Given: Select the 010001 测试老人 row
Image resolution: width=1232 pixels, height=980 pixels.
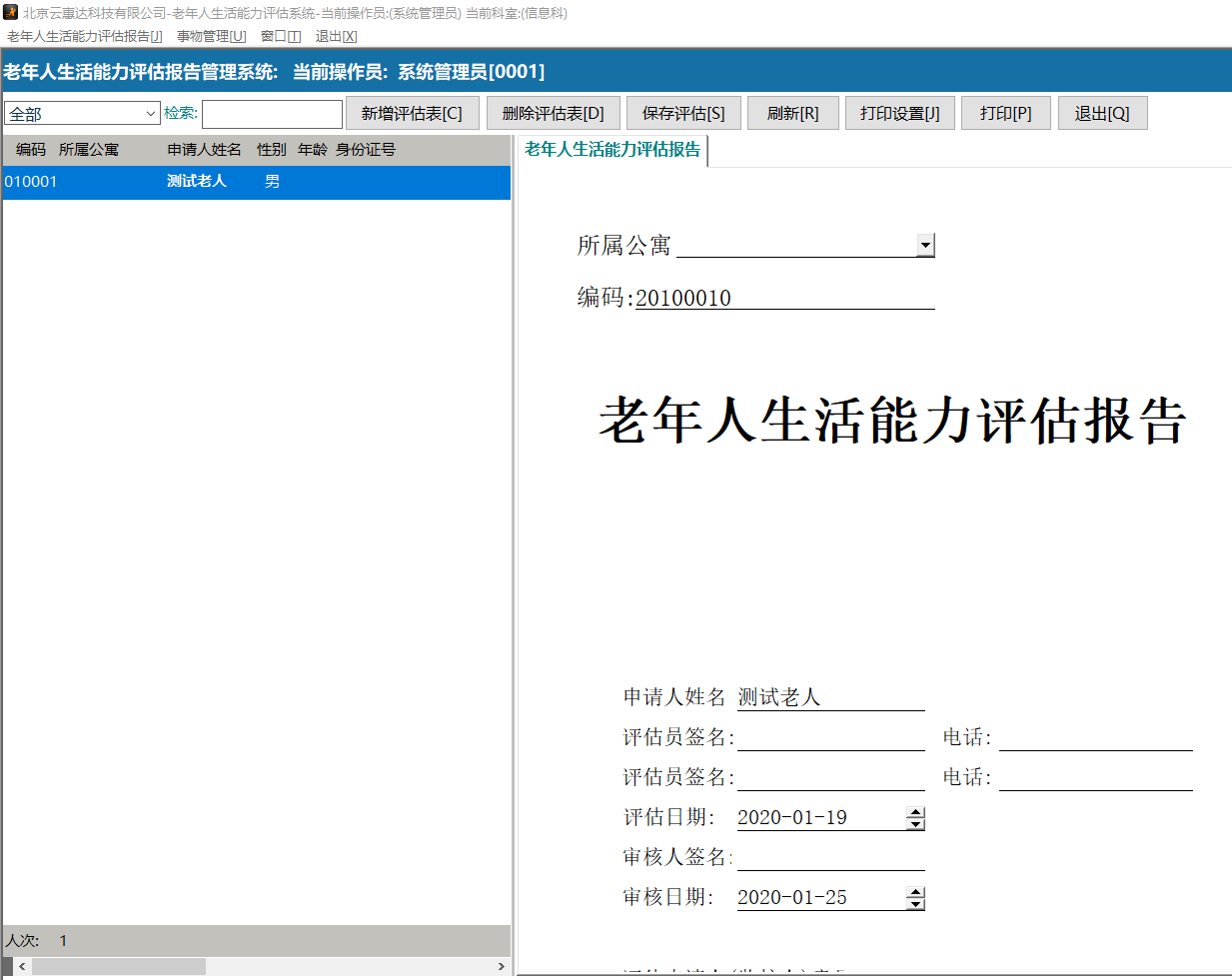Looking at the screenshot, I should [256, 182].
